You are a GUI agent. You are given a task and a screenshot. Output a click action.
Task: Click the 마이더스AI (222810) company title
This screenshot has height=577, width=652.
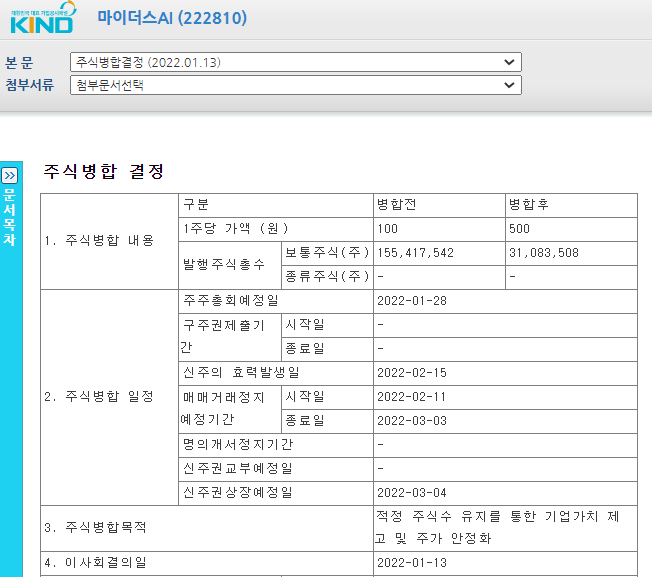click(172, 18)
